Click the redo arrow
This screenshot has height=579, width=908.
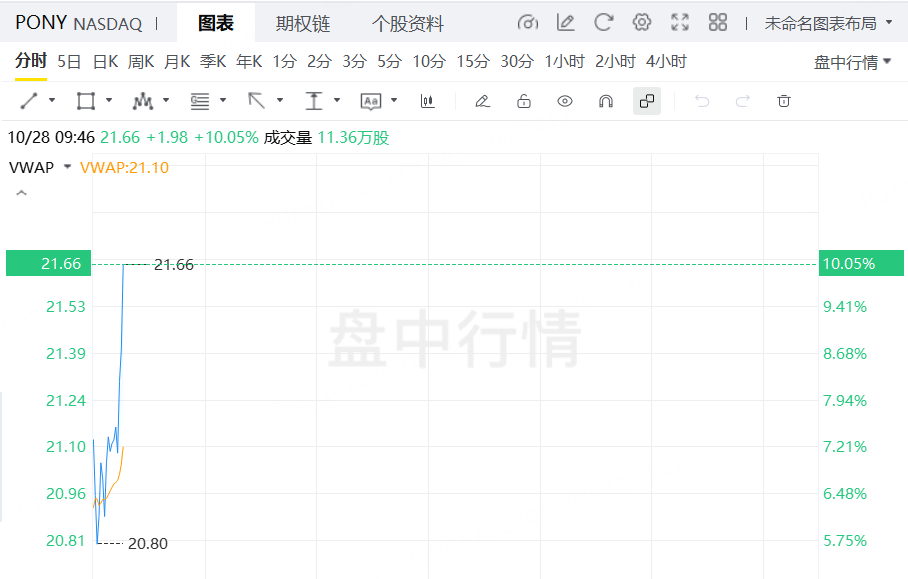pyautogui.click(x=742, y=101)
